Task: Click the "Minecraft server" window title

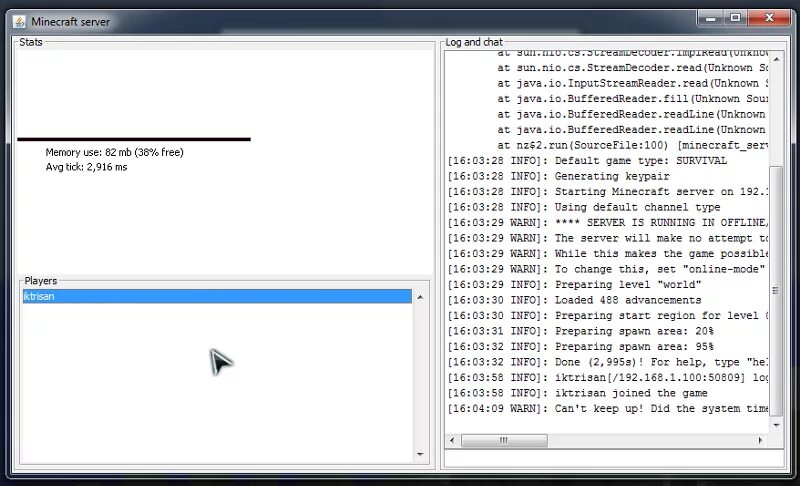Action: pos(70,22)
